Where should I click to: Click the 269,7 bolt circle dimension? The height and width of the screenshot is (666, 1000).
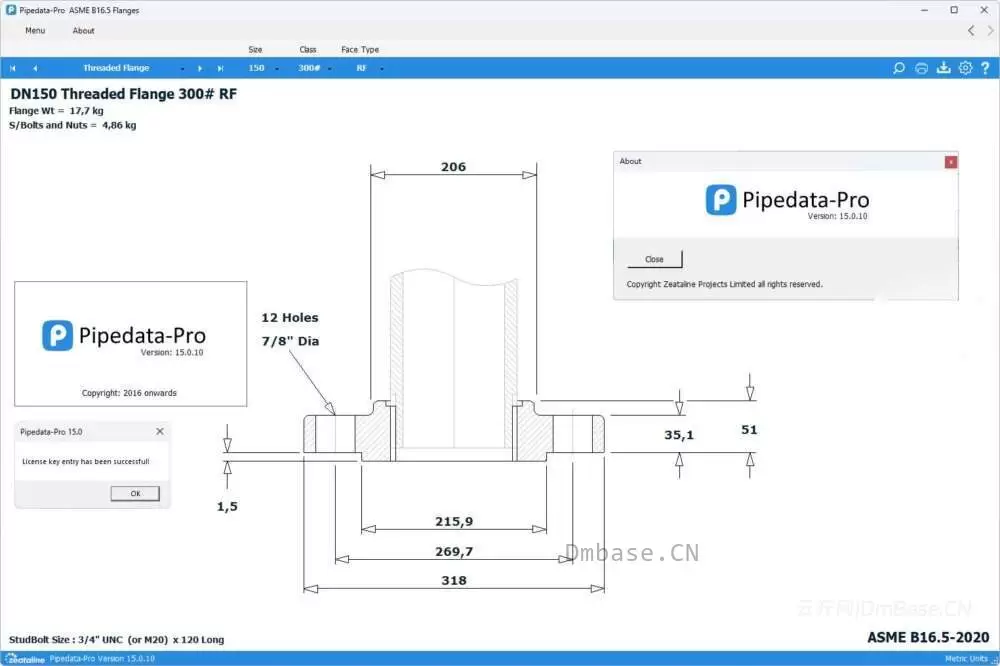pos(454,551)
